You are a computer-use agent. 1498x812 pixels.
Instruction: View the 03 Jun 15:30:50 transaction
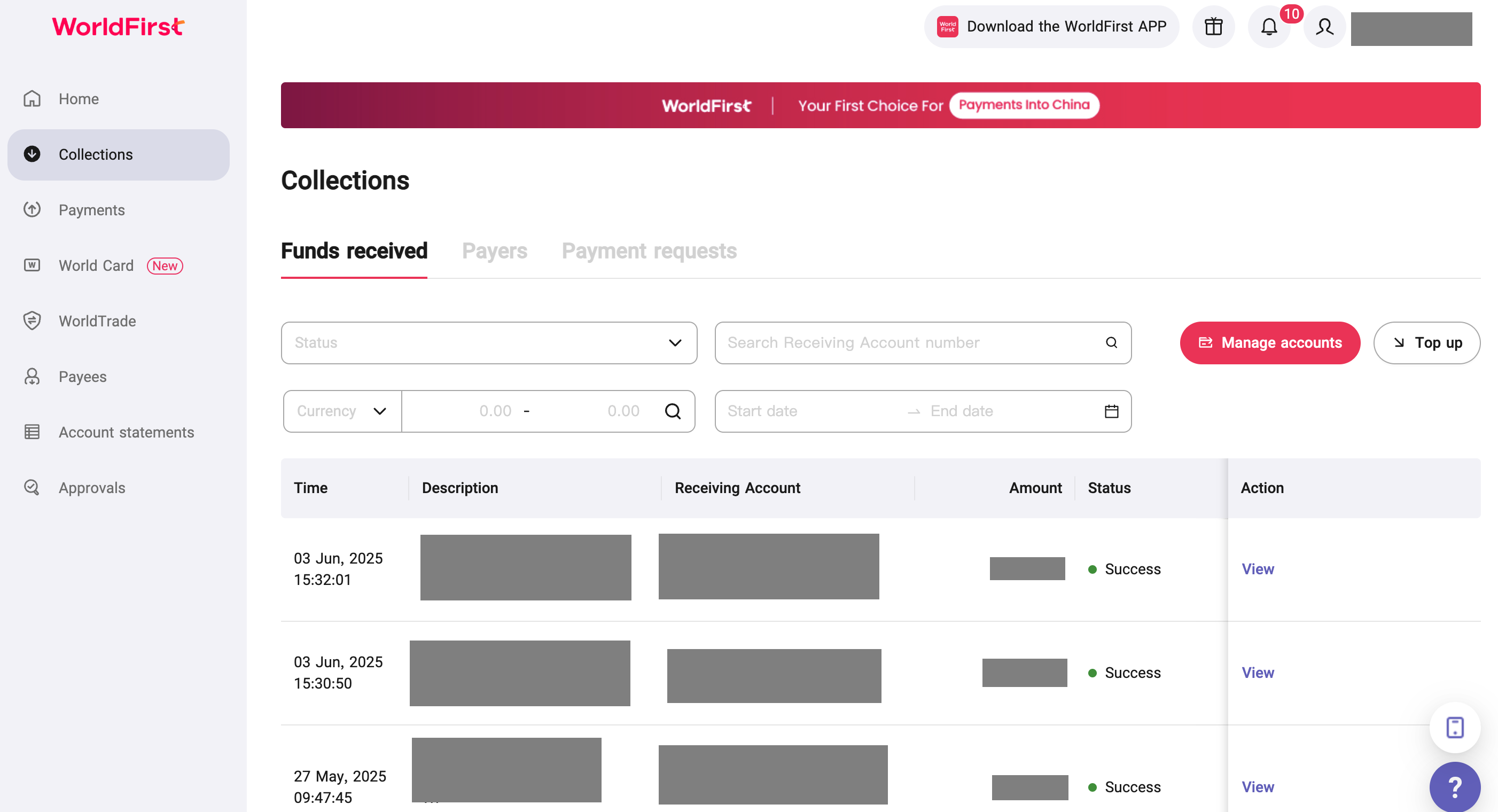coord(1258,673)
